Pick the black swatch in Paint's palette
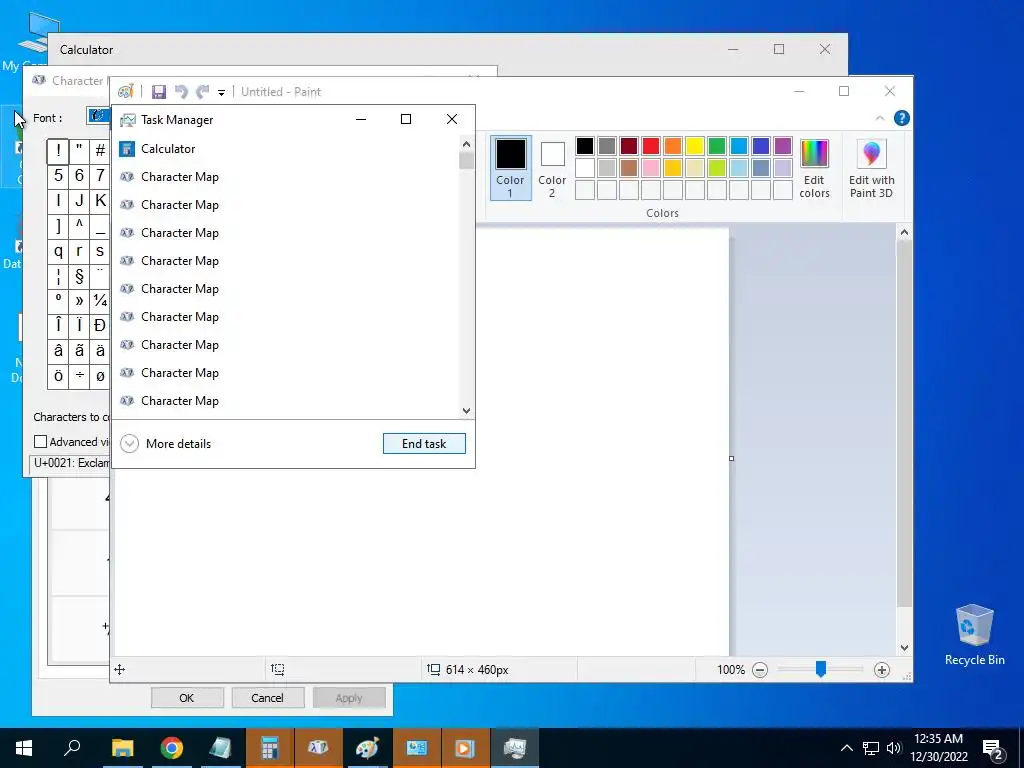 (x=585, y=146)
